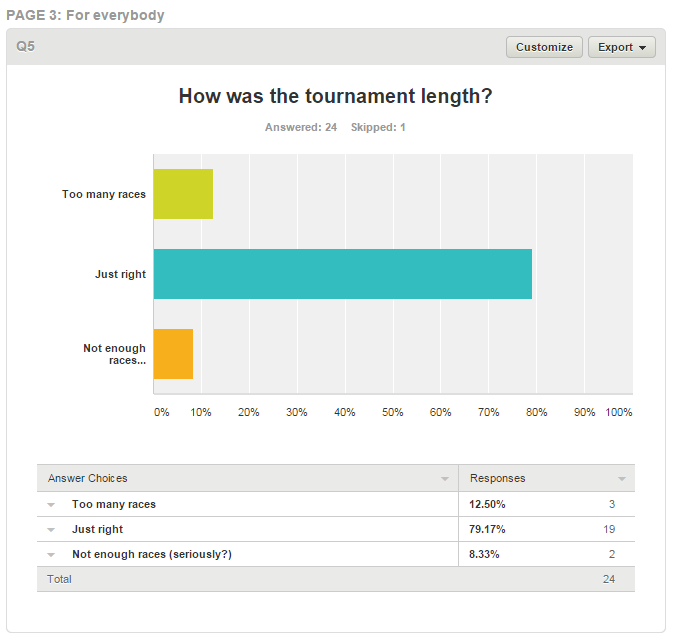The width and height of the screenshot is (673, 641).
Task: Expand the Not enough races row arrow
Action: (51, 555)
